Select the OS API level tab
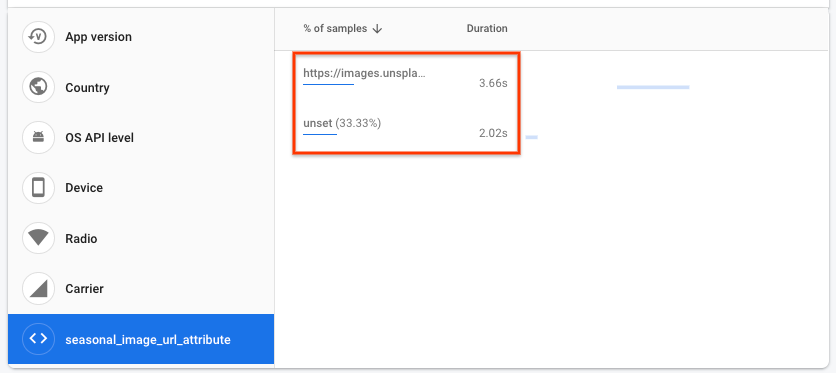This screenshot has width=836, height=376. [141, 138]
